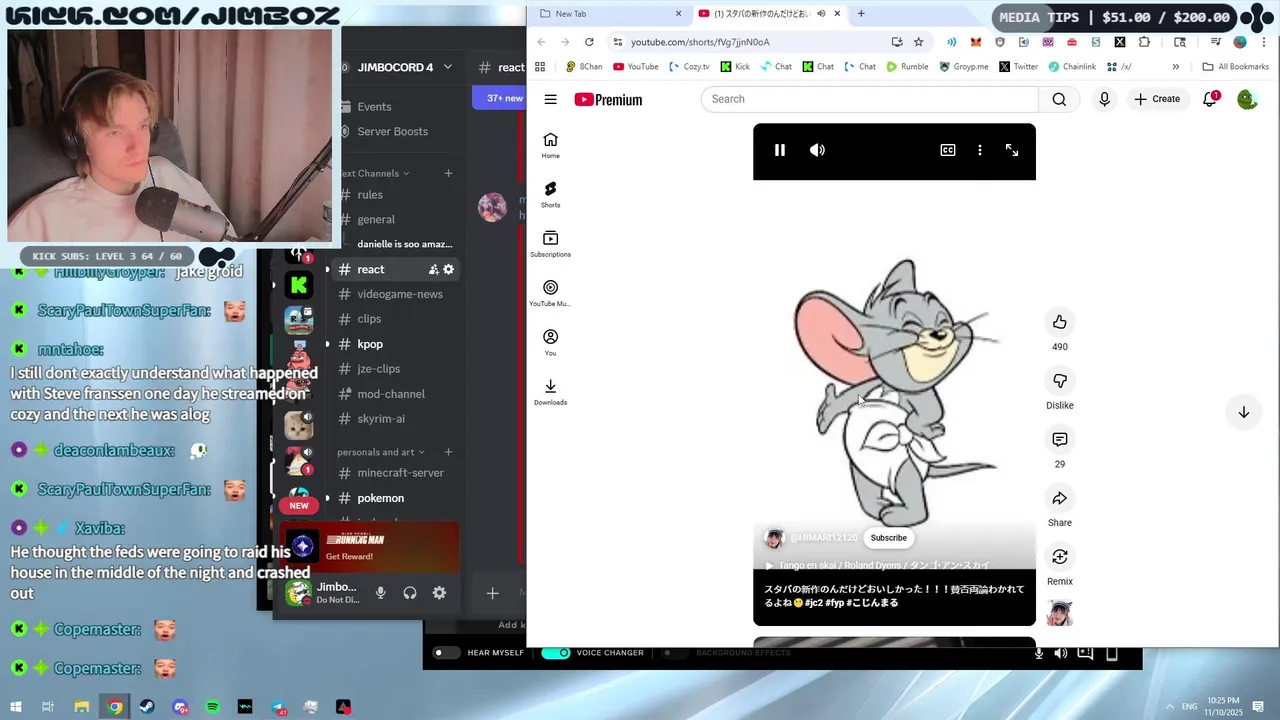Viewport: 1280px width, 720px height.
Task: Go to YouTube Home in sidebar
Action: 550,146
